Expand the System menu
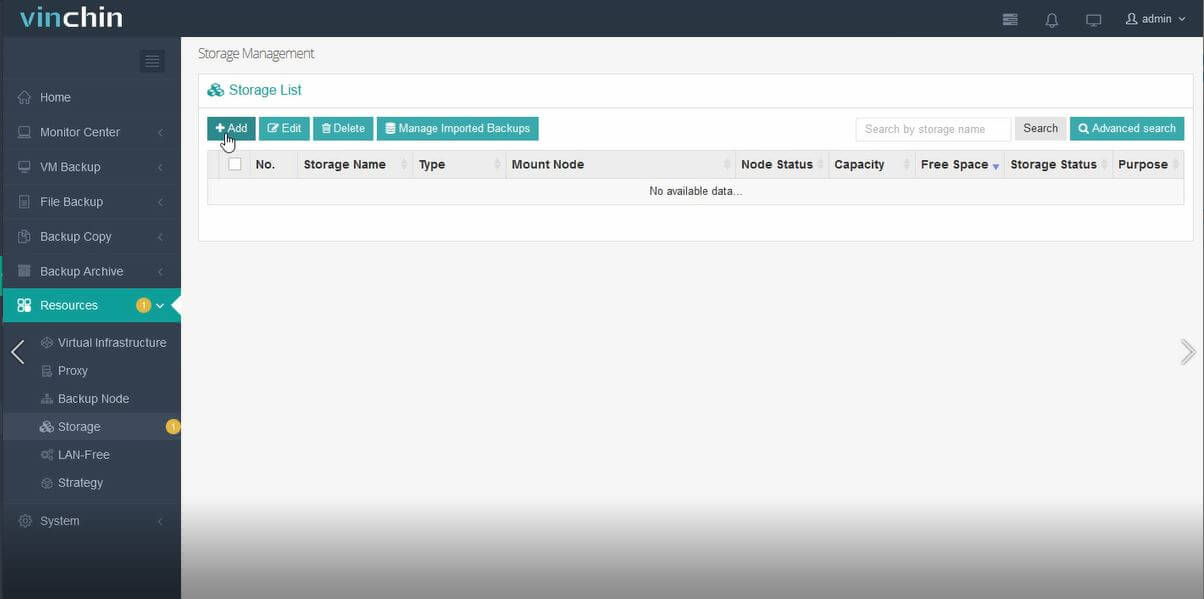 tap(60, 520)
